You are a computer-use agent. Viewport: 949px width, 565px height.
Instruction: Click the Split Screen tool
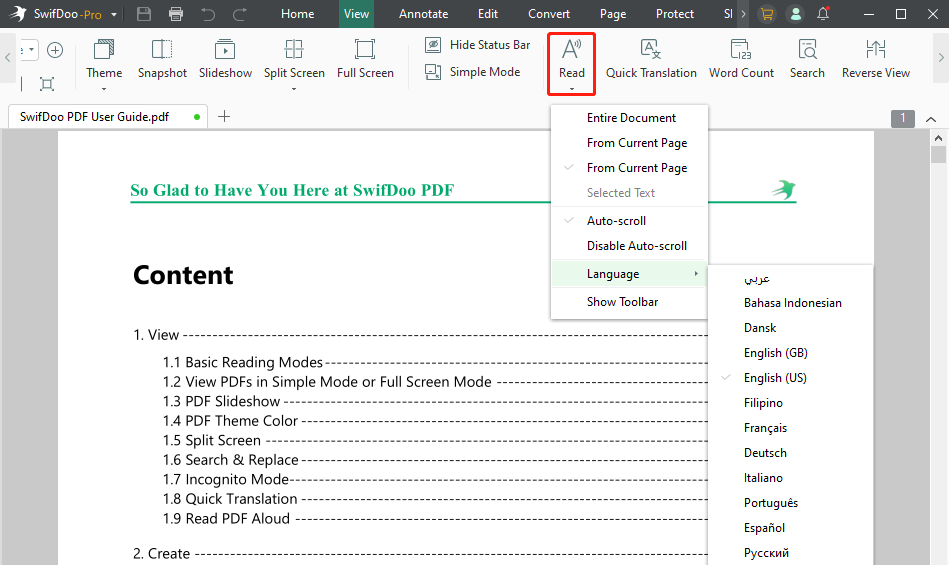294,60
